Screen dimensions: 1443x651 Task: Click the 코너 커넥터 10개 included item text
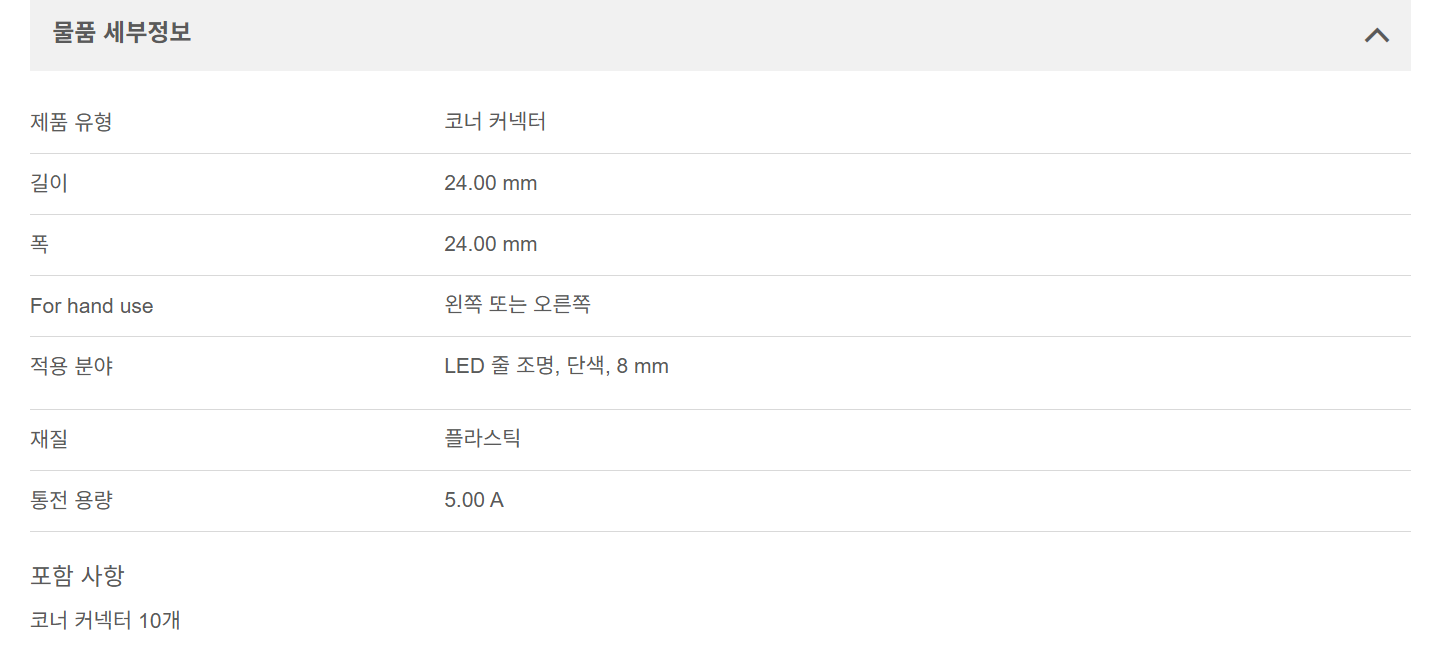tap(105, 620)
